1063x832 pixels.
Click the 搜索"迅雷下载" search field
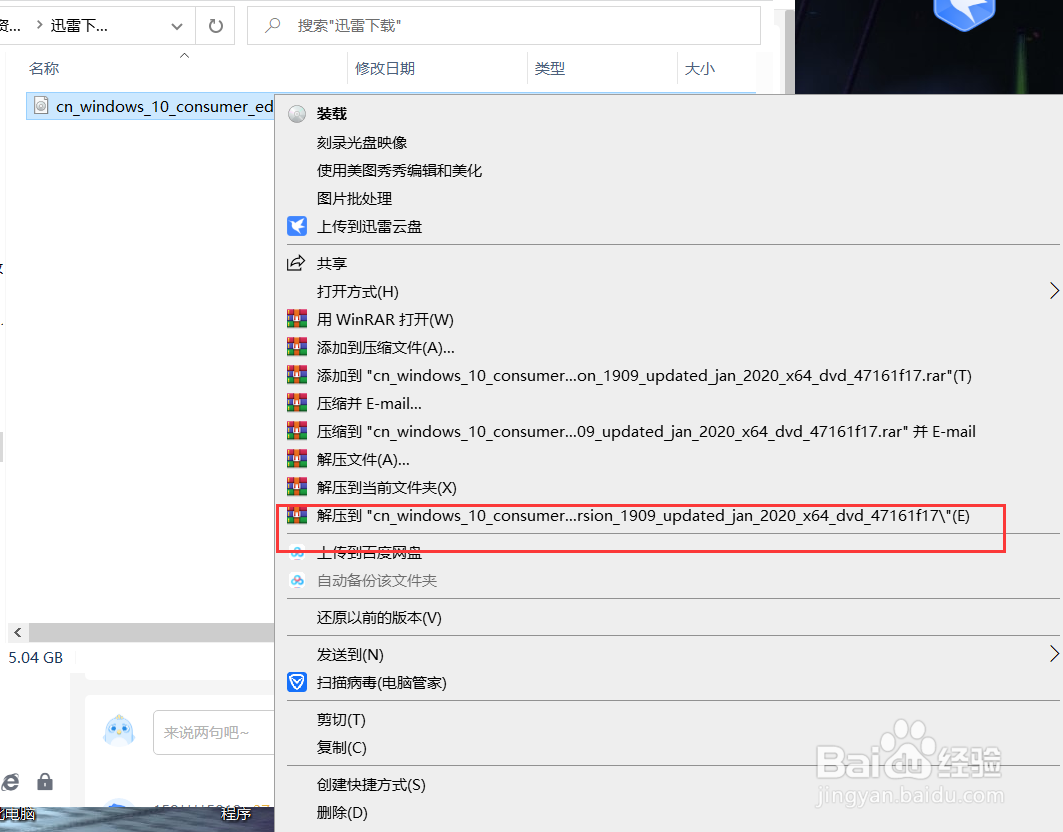504,26
